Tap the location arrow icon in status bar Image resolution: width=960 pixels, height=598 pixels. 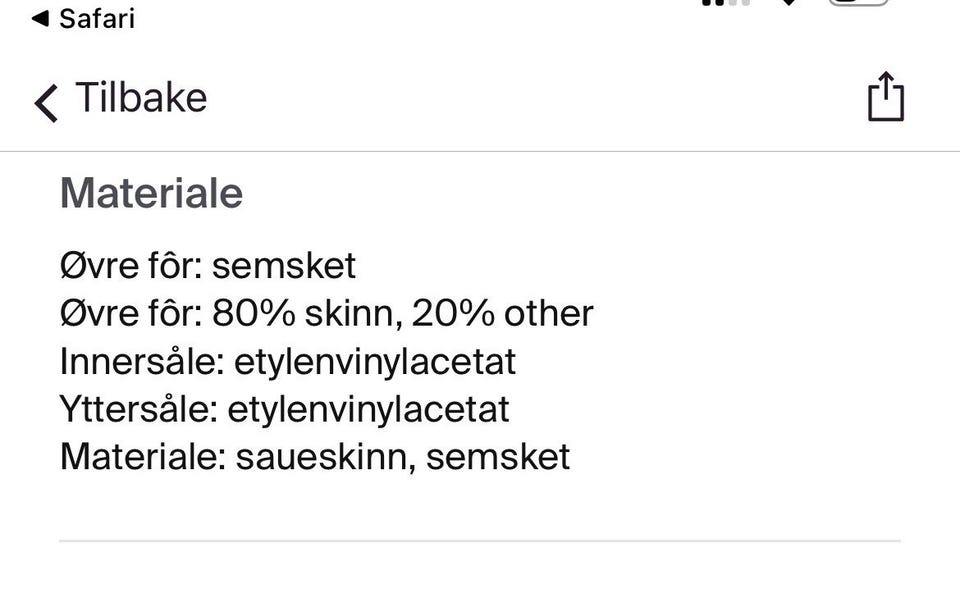[x=789, y=5]
